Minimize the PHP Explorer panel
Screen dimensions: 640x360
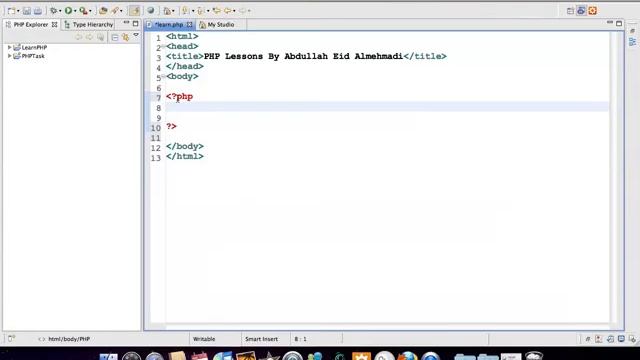pyautogui.click(x=126, y=23)
